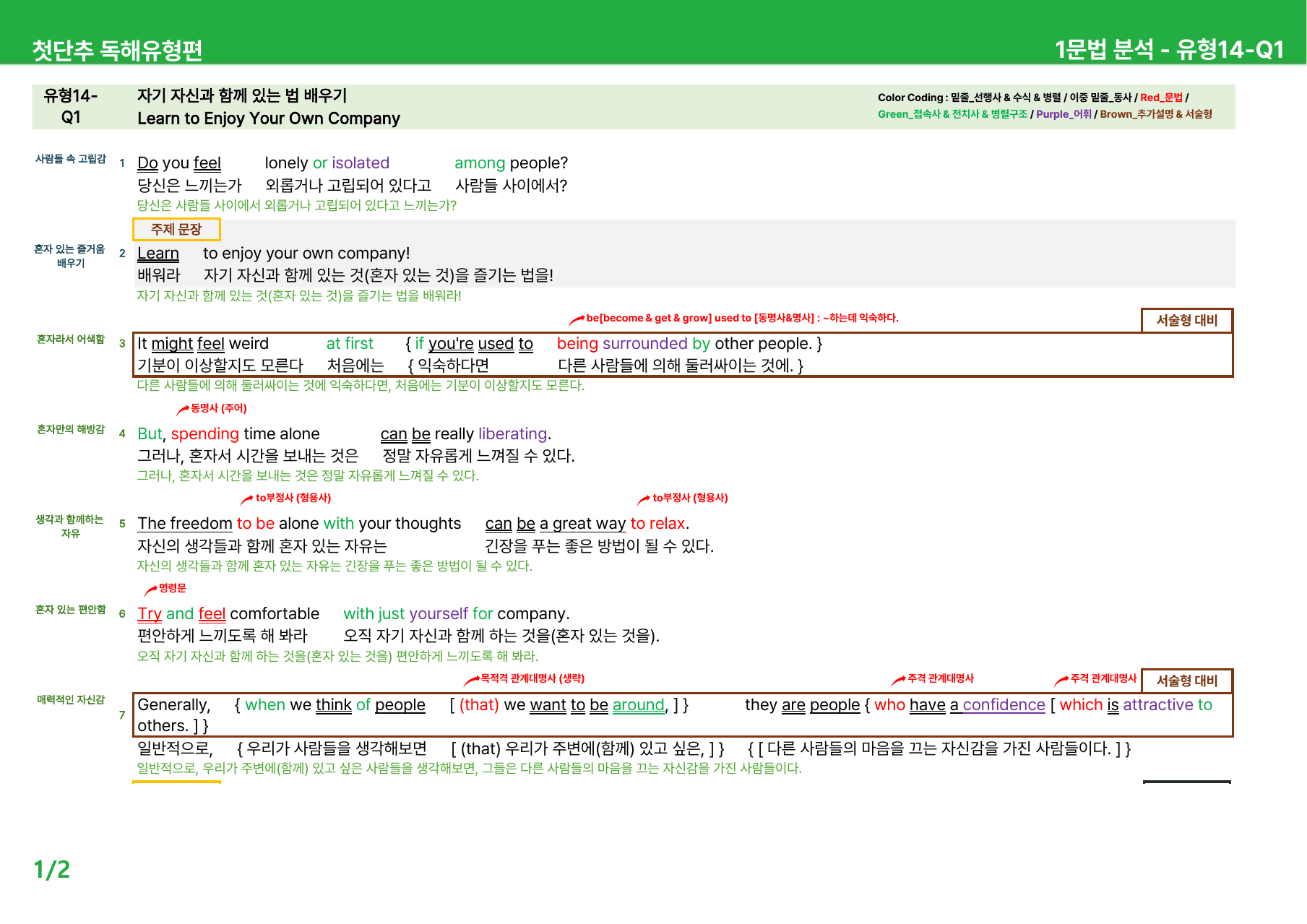This screenshot has height=924, width=1307.
Task: Click the underlined phrase 'The freedom'
Action: pyautogui.click(x=185, y=524)
